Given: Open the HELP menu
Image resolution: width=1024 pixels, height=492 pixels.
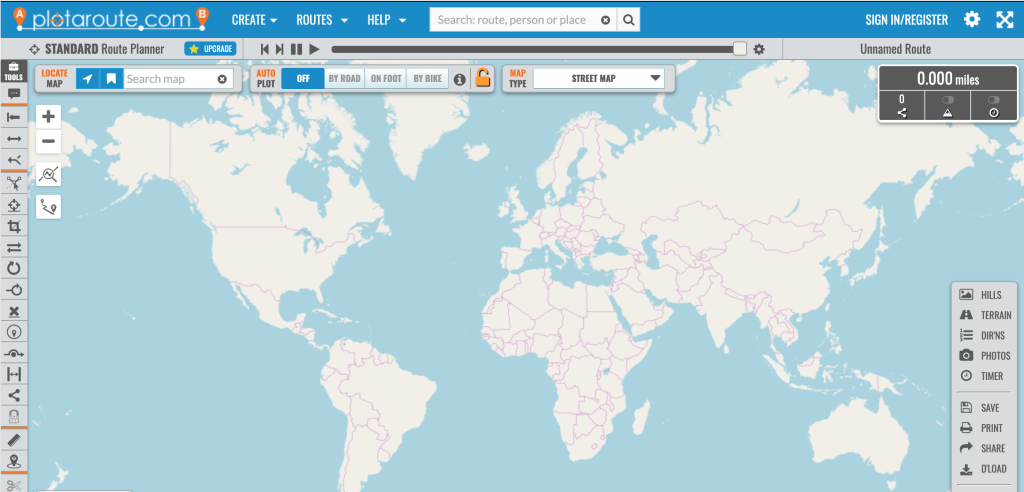Looking at the screenshot, I should coord(386,20).
